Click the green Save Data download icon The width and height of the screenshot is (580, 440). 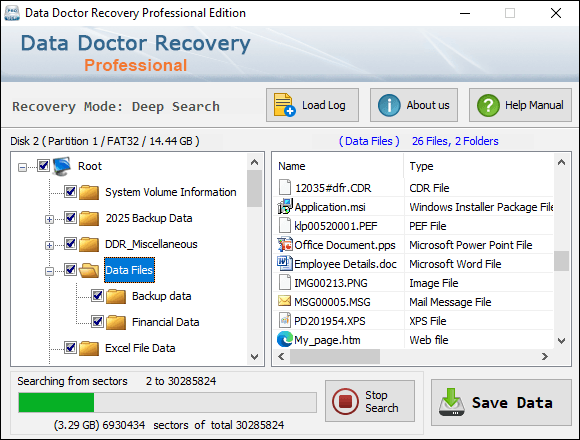click(452, 402)
